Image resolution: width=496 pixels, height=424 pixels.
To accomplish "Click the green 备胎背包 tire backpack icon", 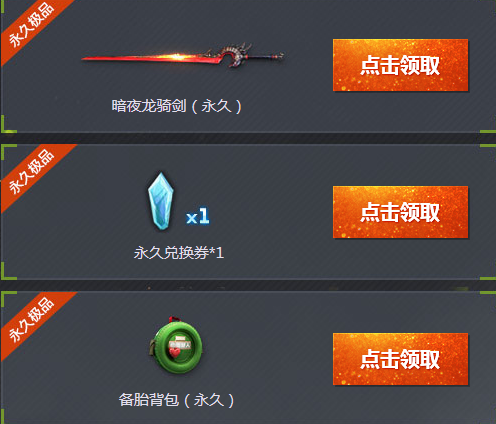I will point(175,345).
